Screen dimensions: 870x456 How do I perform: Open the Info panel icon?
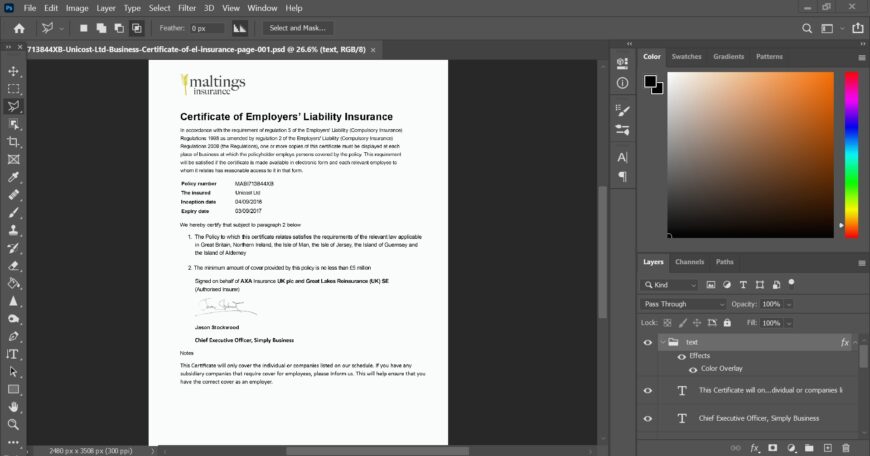(623, 83)
